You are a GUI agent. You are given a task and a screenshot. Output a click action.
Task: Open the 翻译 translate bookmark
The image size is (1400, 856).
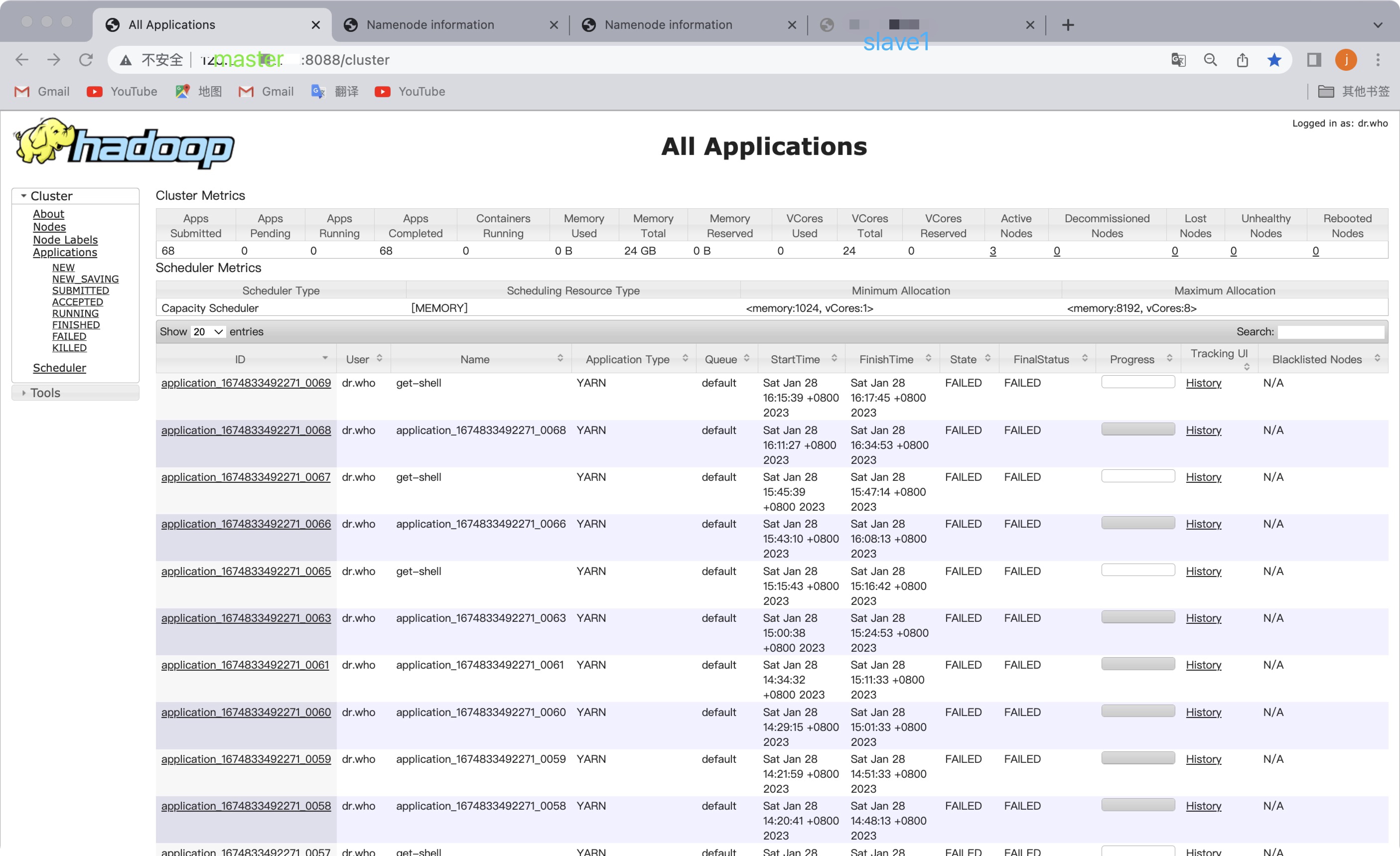(335, 92)
